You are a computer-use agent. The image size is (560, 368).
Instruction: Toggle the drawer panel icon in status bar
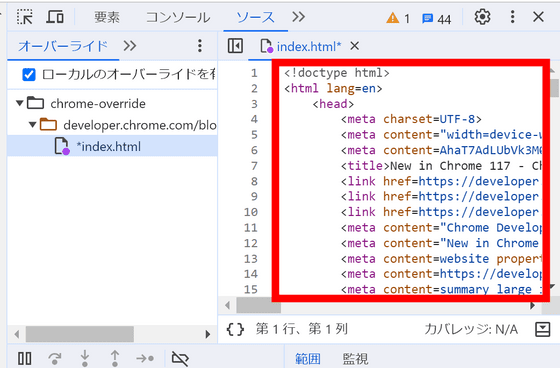click(542, 329)
